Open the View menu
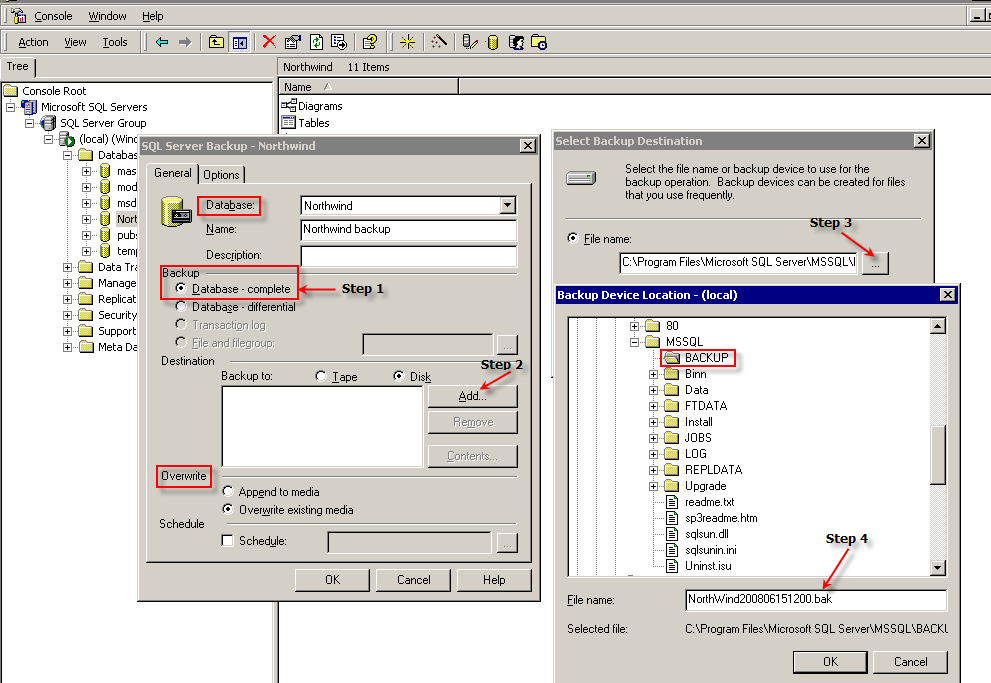This screenshot has width=991, height=683. 75,42
